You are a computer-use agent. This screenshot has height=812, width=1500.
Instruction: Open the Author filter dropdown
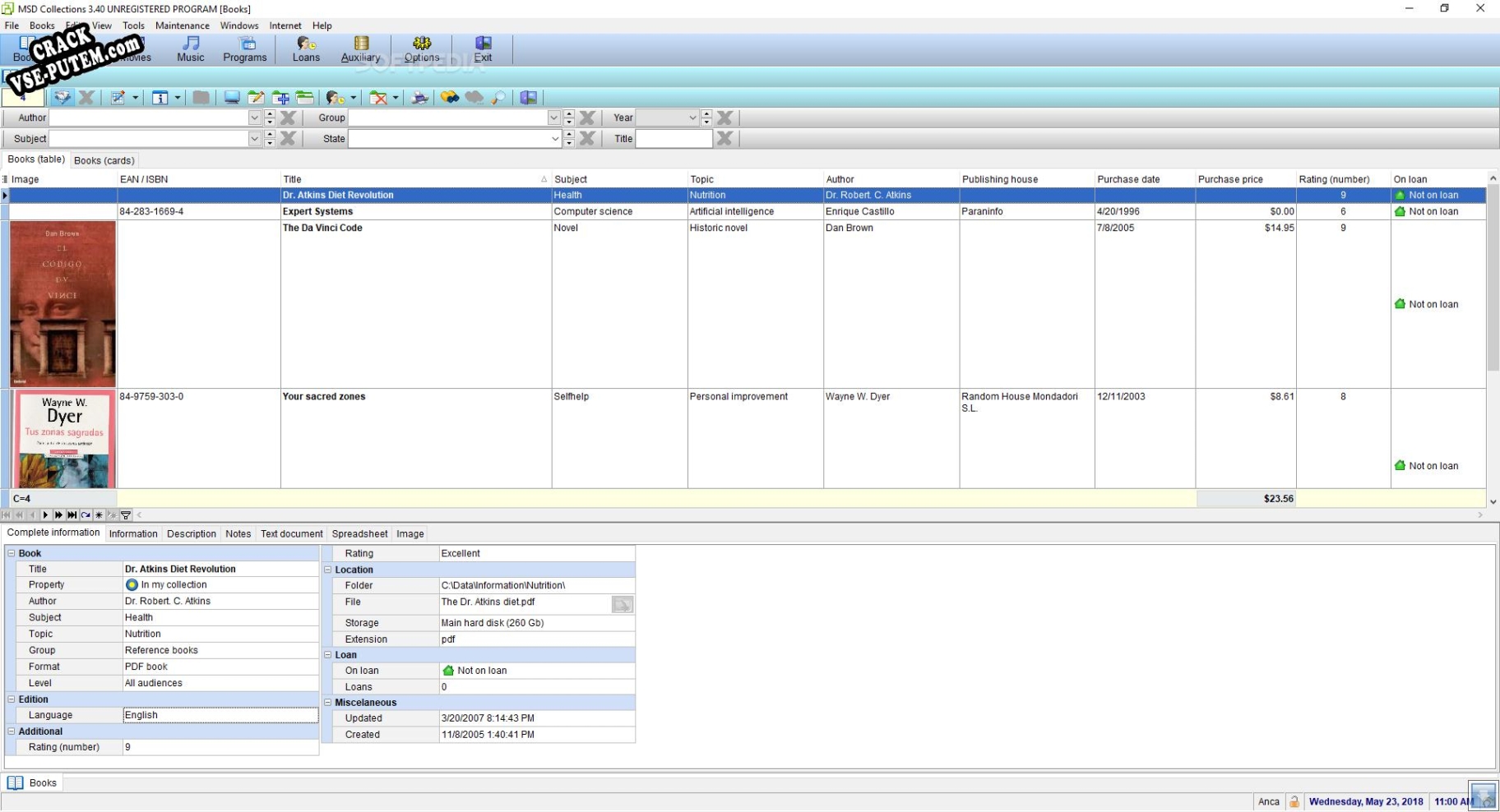click(x=254, y=118)
